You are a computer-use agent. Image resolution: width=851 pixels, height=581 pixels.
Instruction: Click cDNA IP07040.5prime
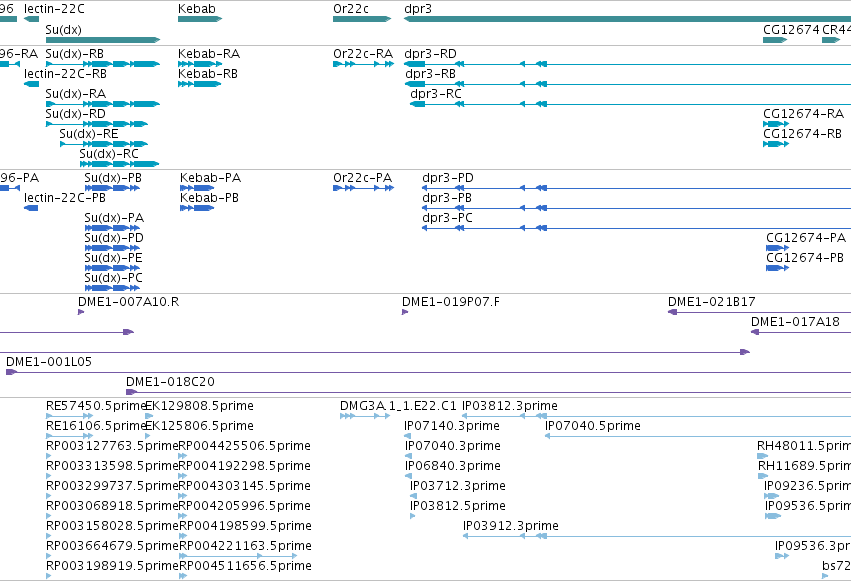click(698, 436)
